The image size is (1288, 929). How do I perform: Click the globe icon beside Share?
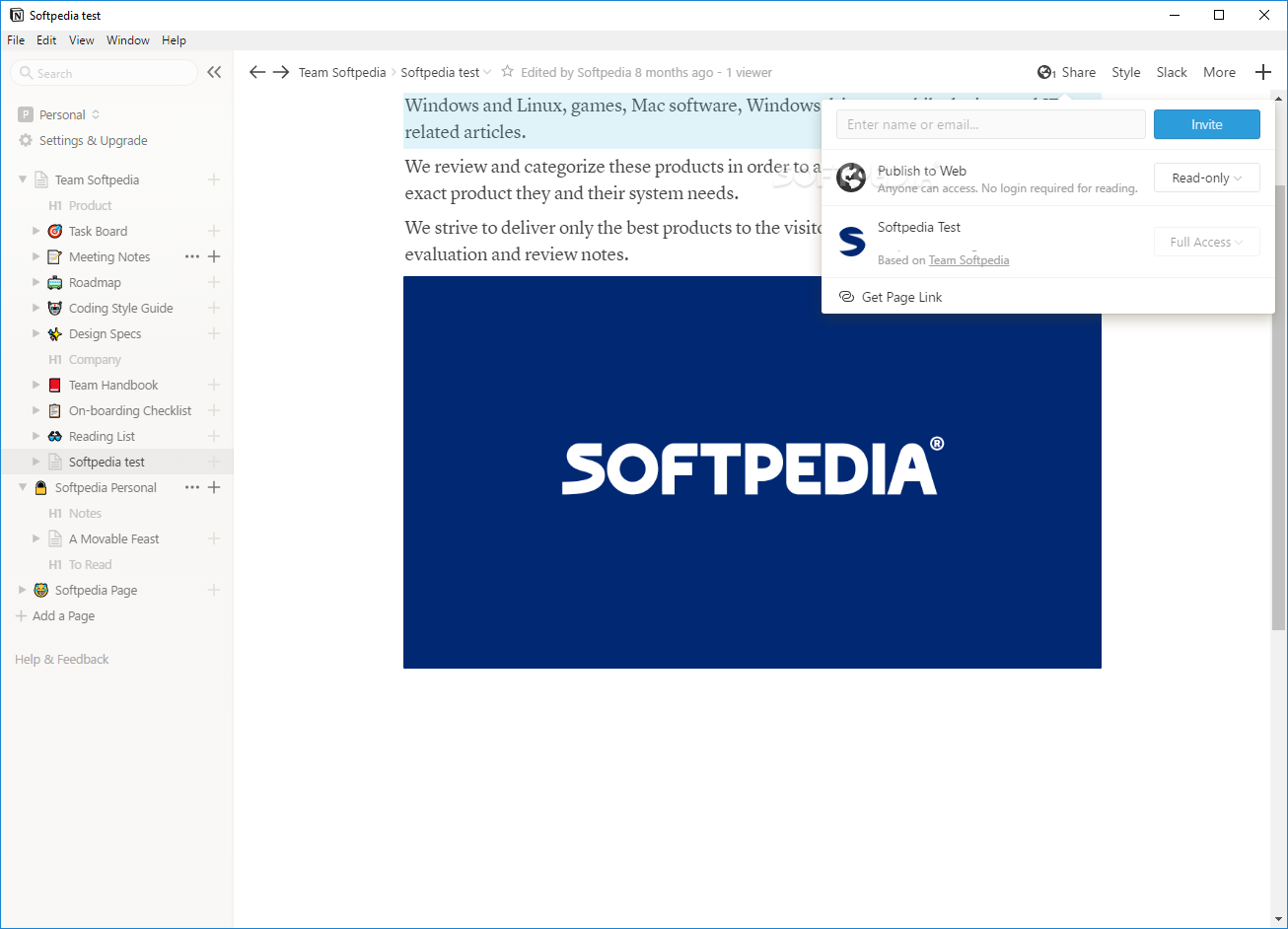tap(1046, 72)
